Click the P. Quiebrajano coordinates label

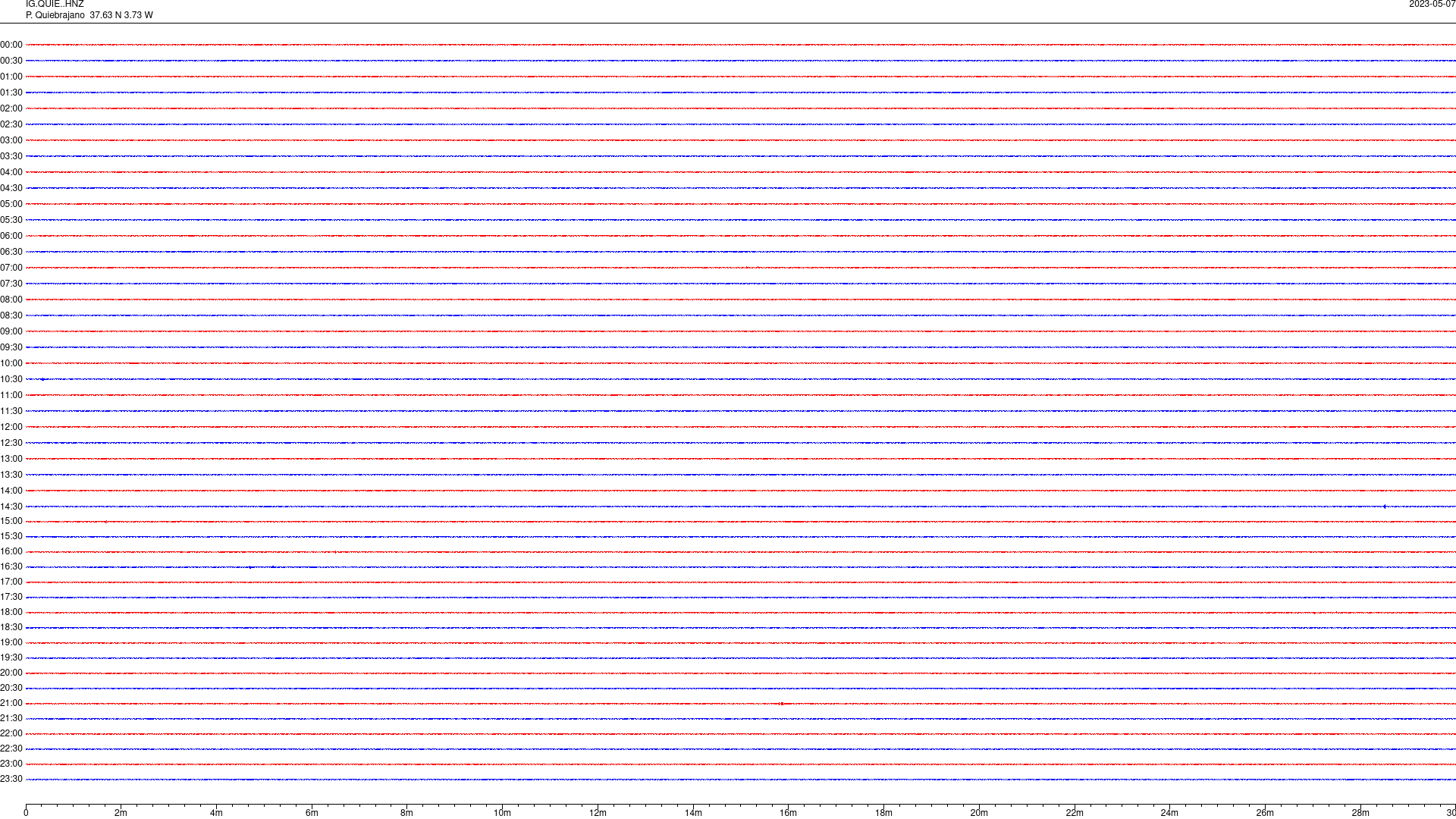pyautogui.click(x=89, y=15)
